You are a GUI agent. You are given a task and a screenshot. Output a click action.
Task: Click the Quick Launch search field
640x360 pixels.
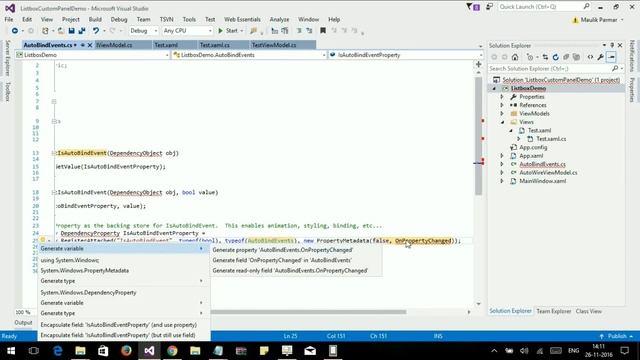(544, 7)
